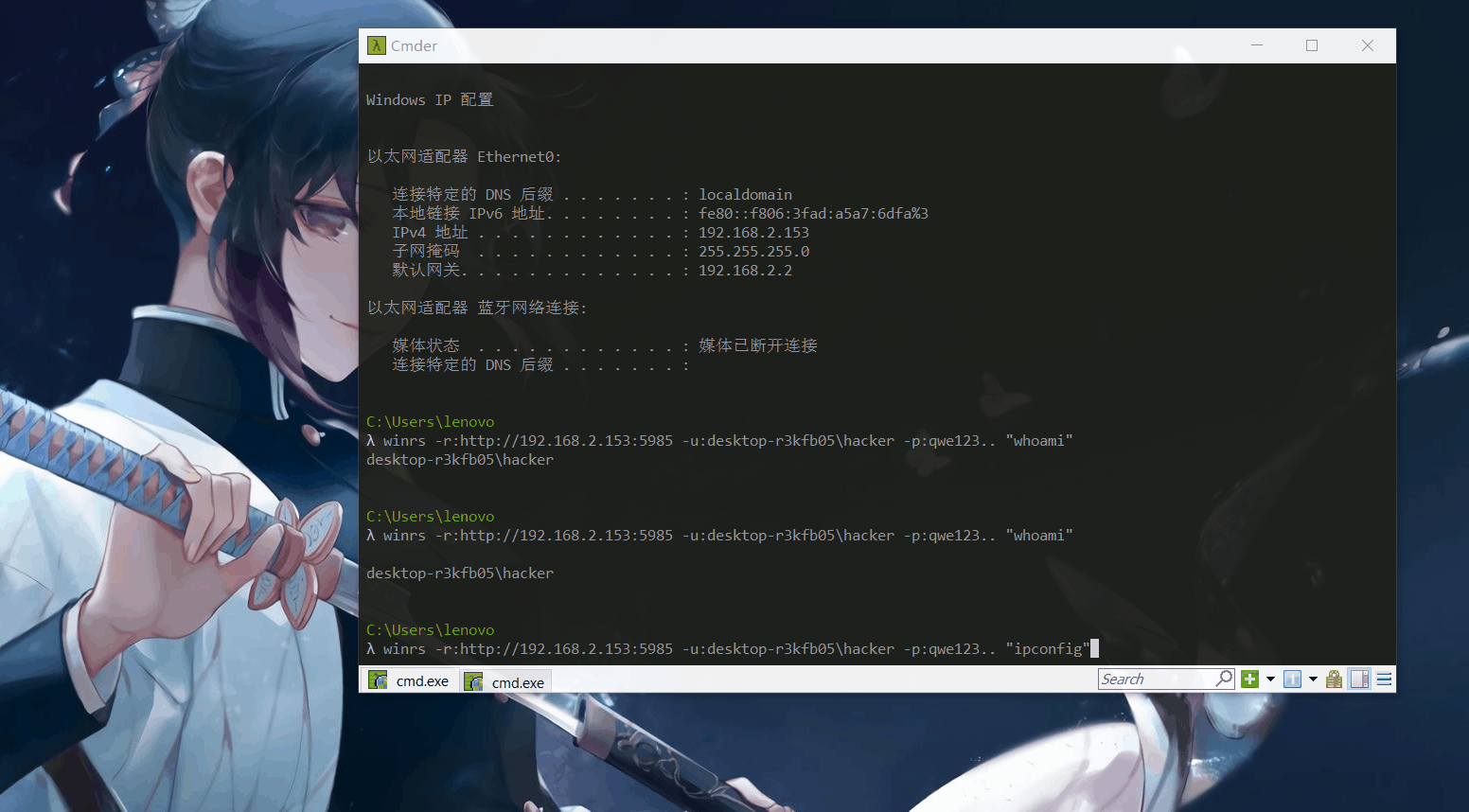Click the 'Windows IP 配置' heading line

pos(430,100)
